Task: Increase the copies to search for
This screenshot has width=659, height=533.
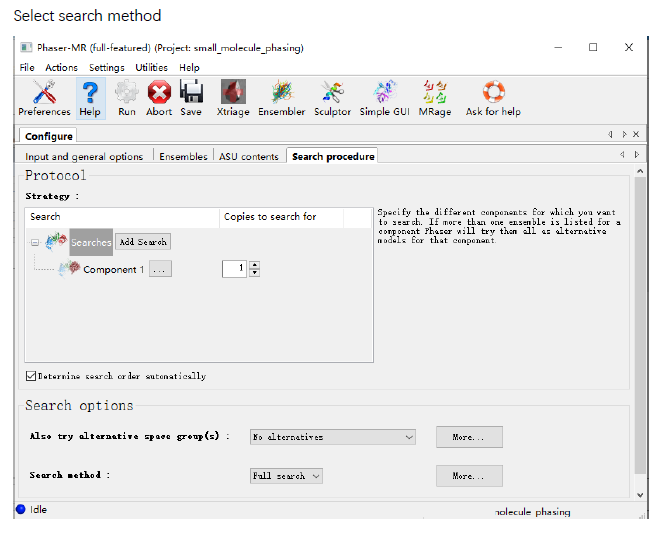Action: pyautogui.click(x=254, y=265)
